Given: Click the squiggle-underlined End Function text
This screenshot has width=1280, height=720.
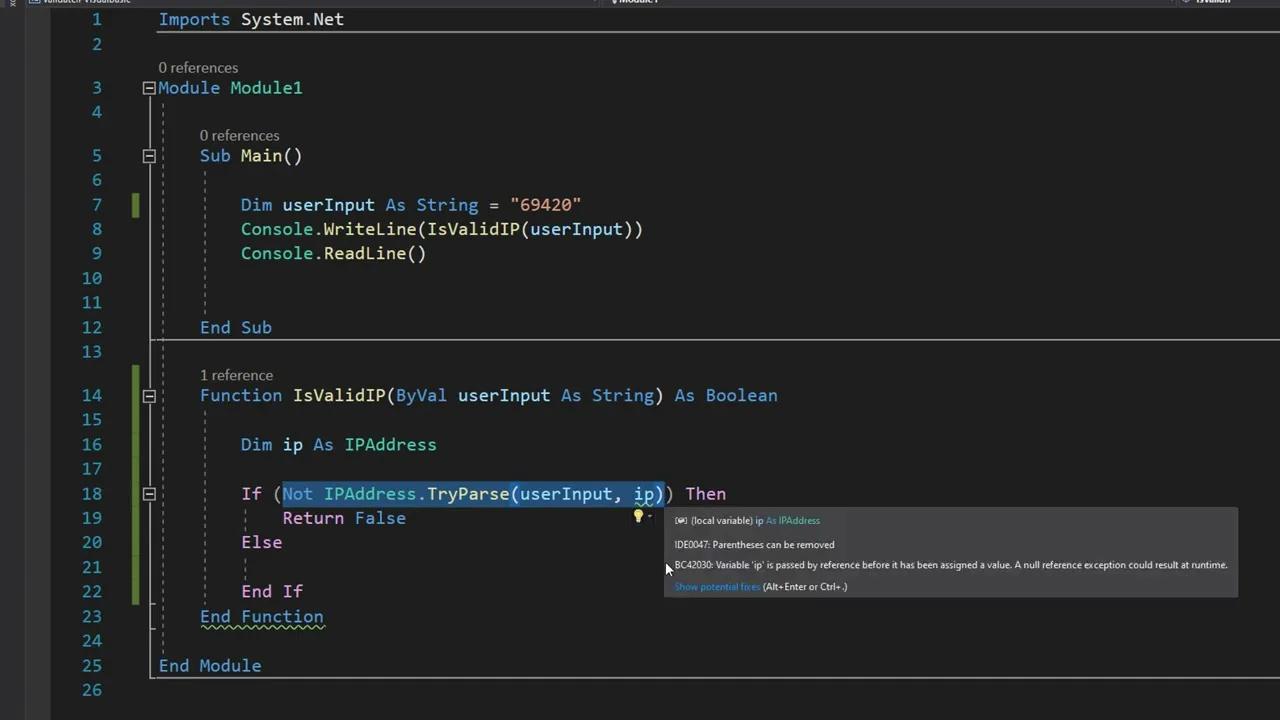Looking at the screenshot, I should click(261, 616).
